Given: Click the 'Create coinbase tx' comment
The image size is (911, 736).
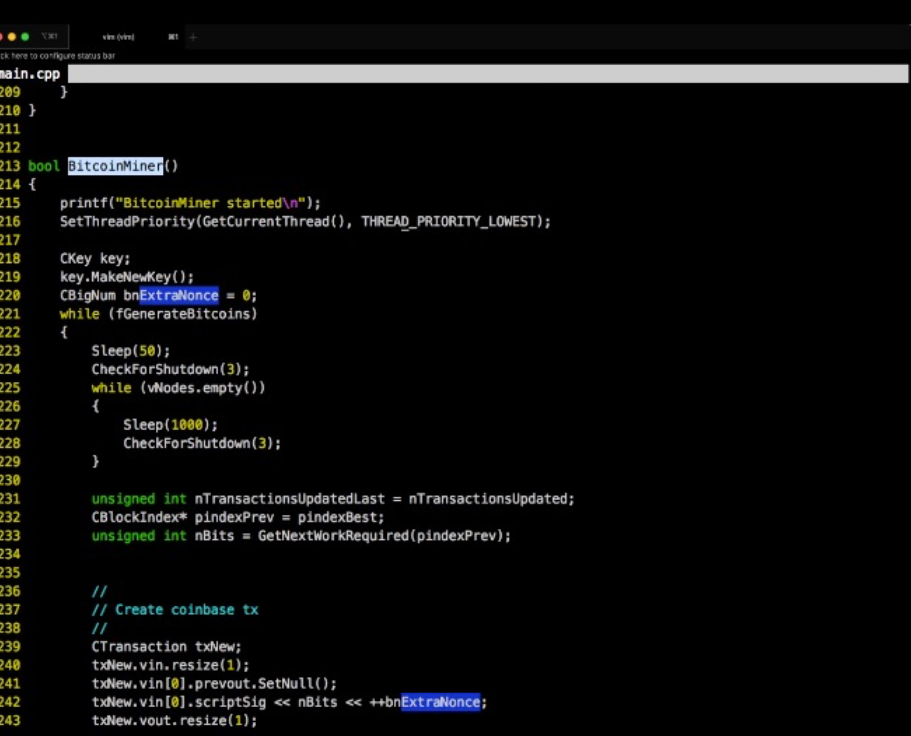Looking at the screenshot, I should tap(176, 609).
